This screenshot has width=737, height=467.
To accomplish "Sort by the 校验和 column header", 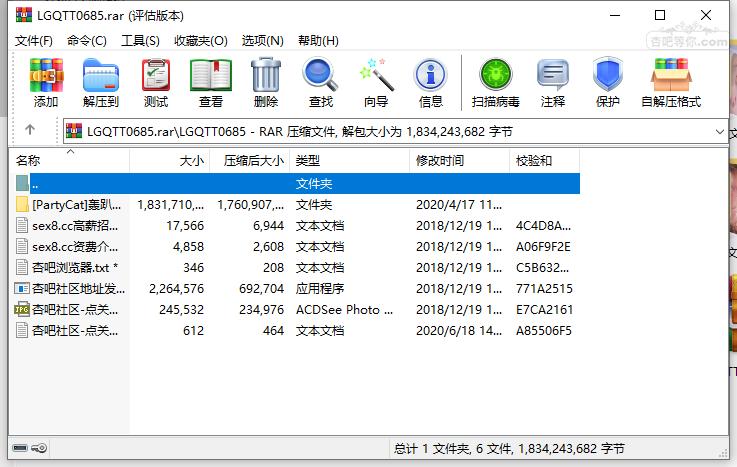I will (545, 161).
